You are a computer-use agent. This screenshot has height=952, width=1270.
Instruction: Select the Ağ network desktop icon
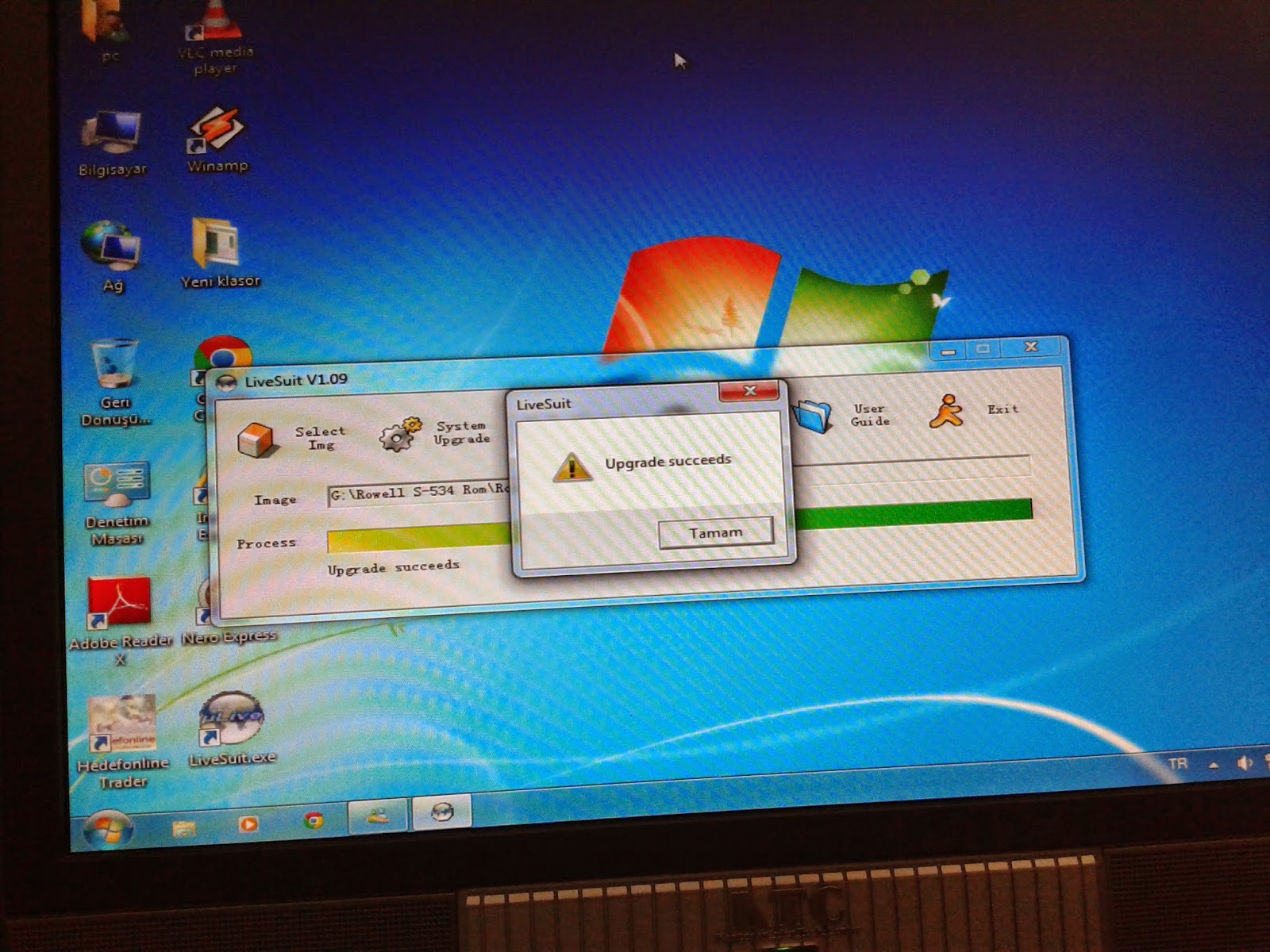[x=112, y=256]
